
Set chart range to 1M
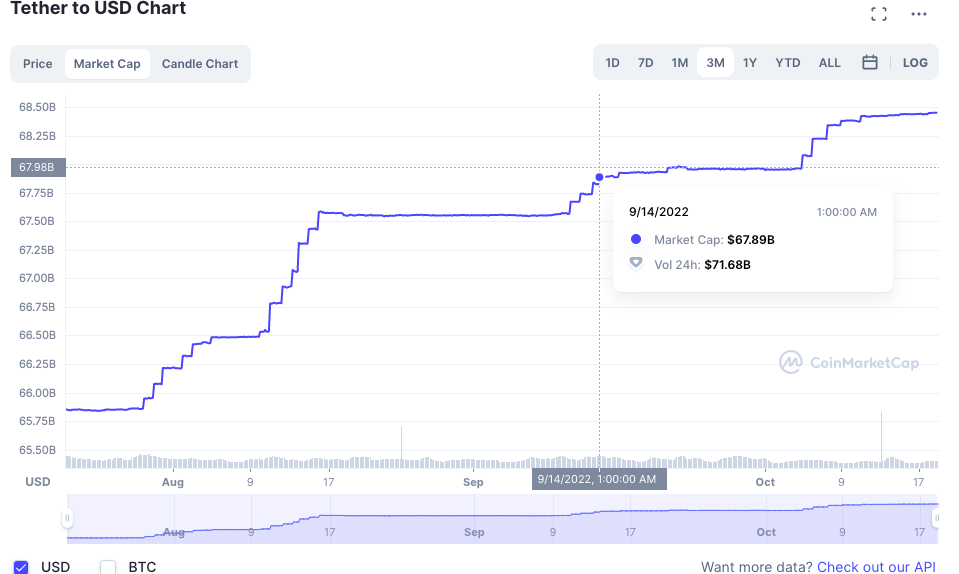click(x=679, y=62)
